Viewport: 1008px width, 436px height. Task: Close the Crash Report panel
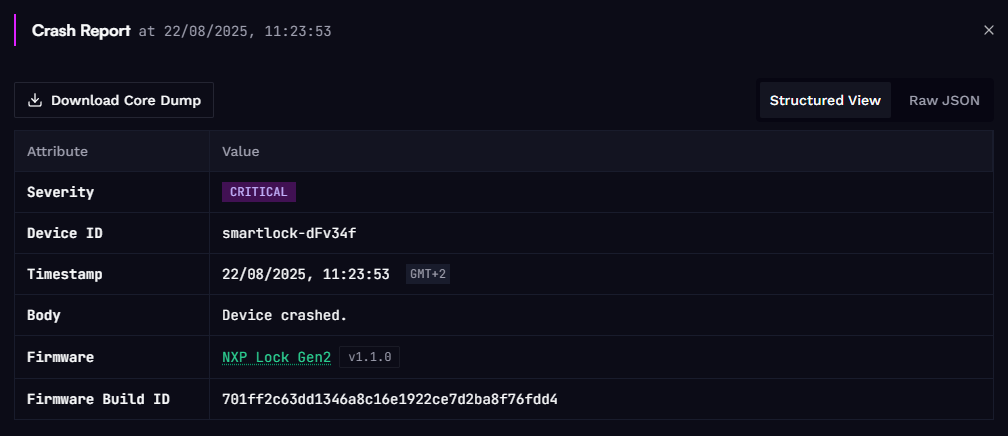tap(989, 30)
